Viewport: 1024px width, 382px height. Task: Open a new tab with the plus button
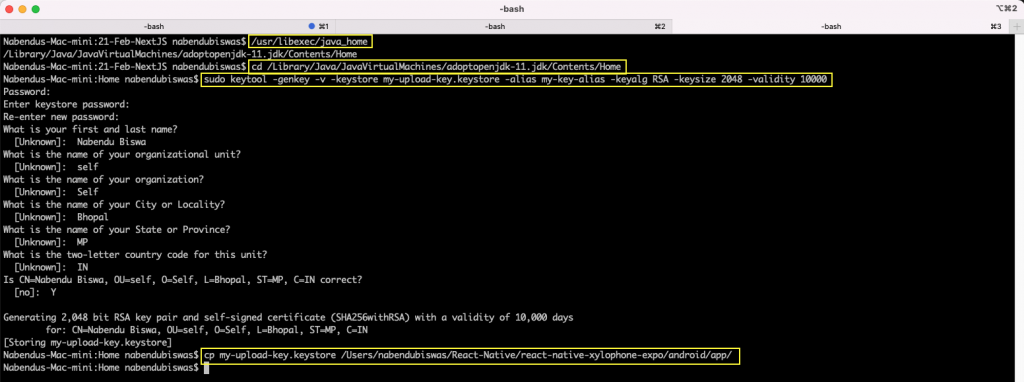1016,26
